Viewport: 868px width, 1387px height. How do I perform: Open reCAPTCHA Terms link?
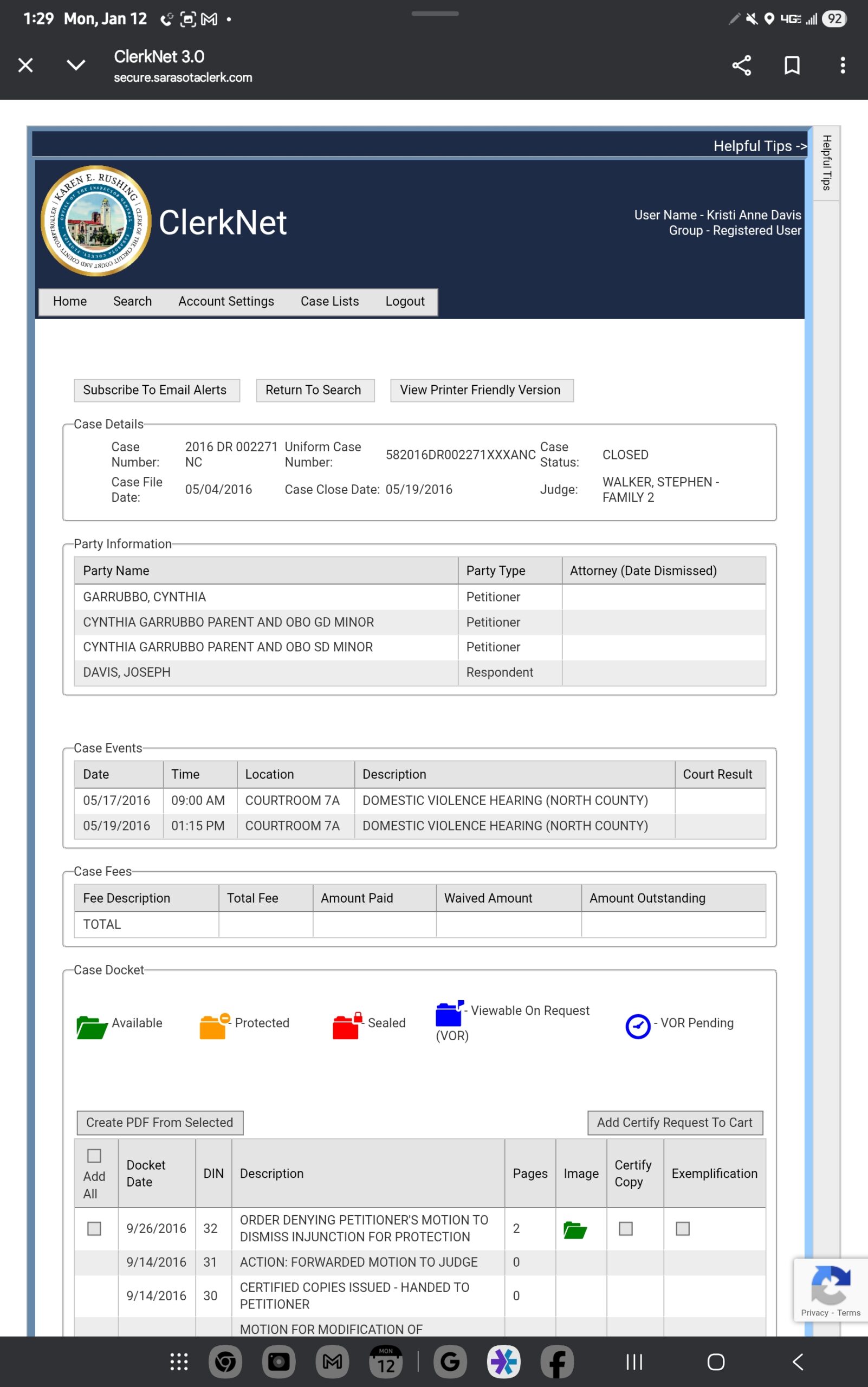tap(848, 1312)
